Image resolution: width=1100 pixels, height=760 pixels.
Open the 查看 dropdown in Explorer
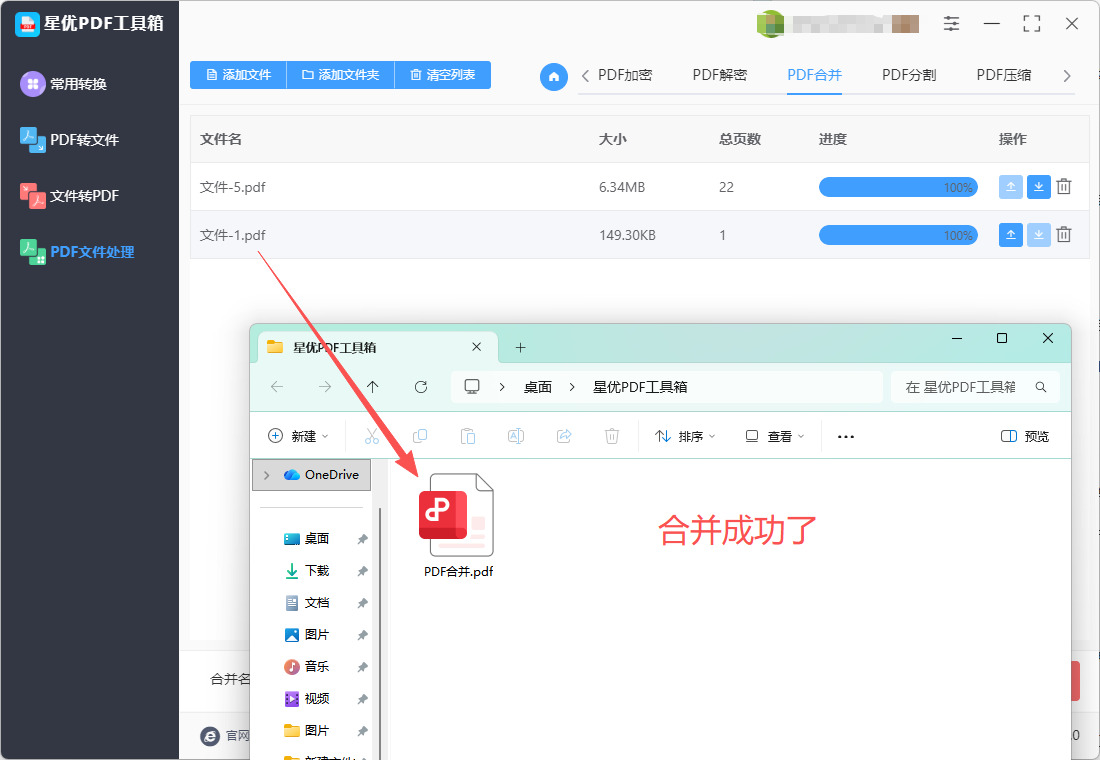[x=774, y=436]
